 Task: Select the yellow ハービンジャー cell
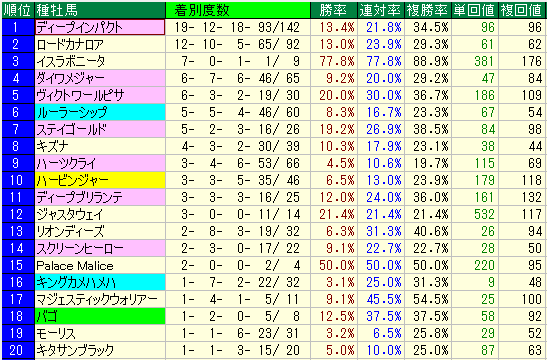click(100, 180)
